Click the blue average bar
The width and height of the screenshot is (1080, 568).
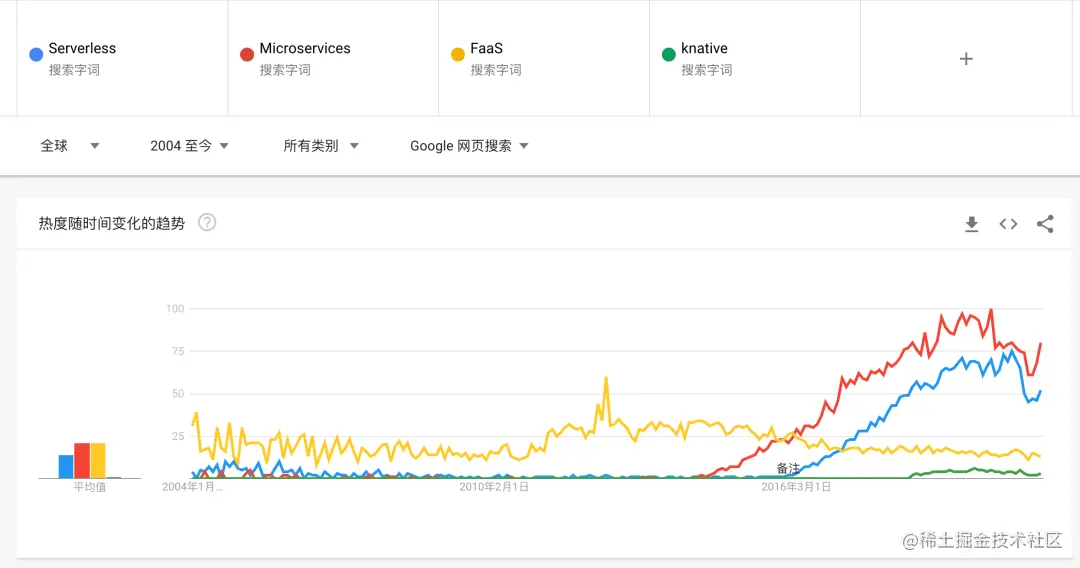point(65,466)
